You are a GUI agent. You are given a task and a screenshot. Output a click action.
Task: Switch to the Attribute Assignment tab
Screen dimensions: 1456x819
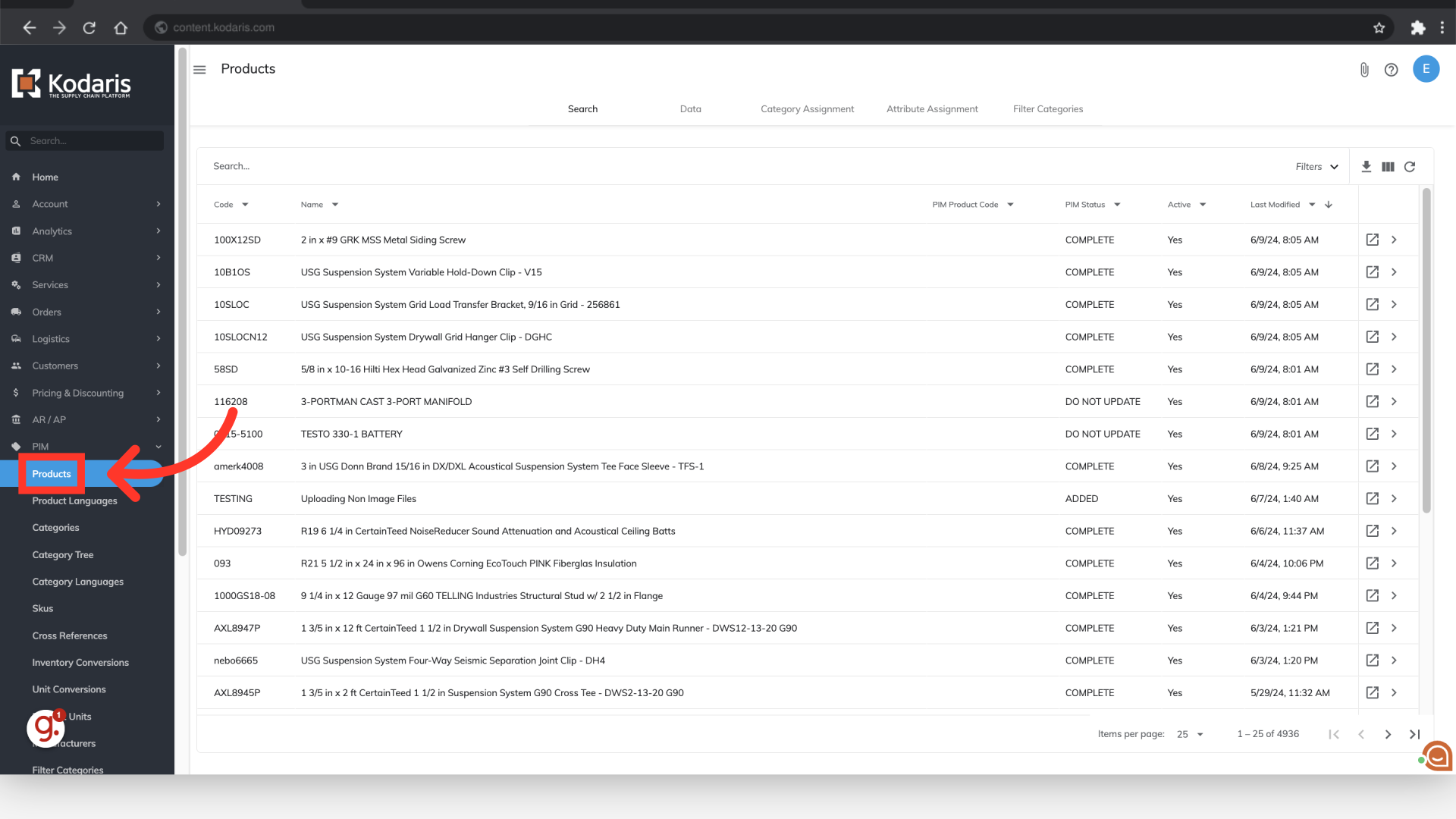[932, 109]
